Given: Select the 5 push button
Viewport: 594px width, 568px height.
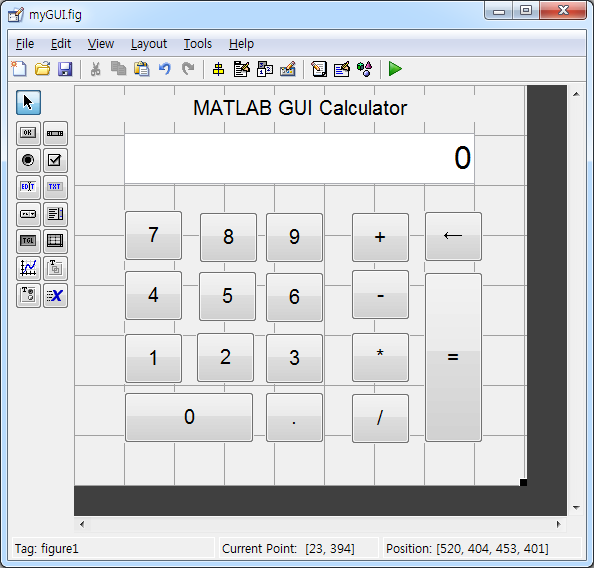Looking at the screenshot, I should [x=227, y=296].
